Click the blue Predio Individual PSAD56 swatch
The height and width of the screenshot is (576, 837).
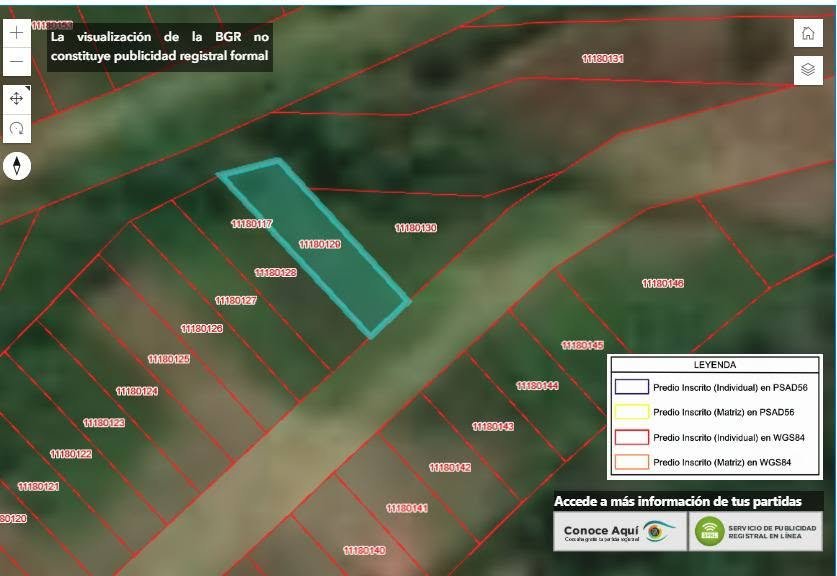pyautogui.click(x=631, y=387)
